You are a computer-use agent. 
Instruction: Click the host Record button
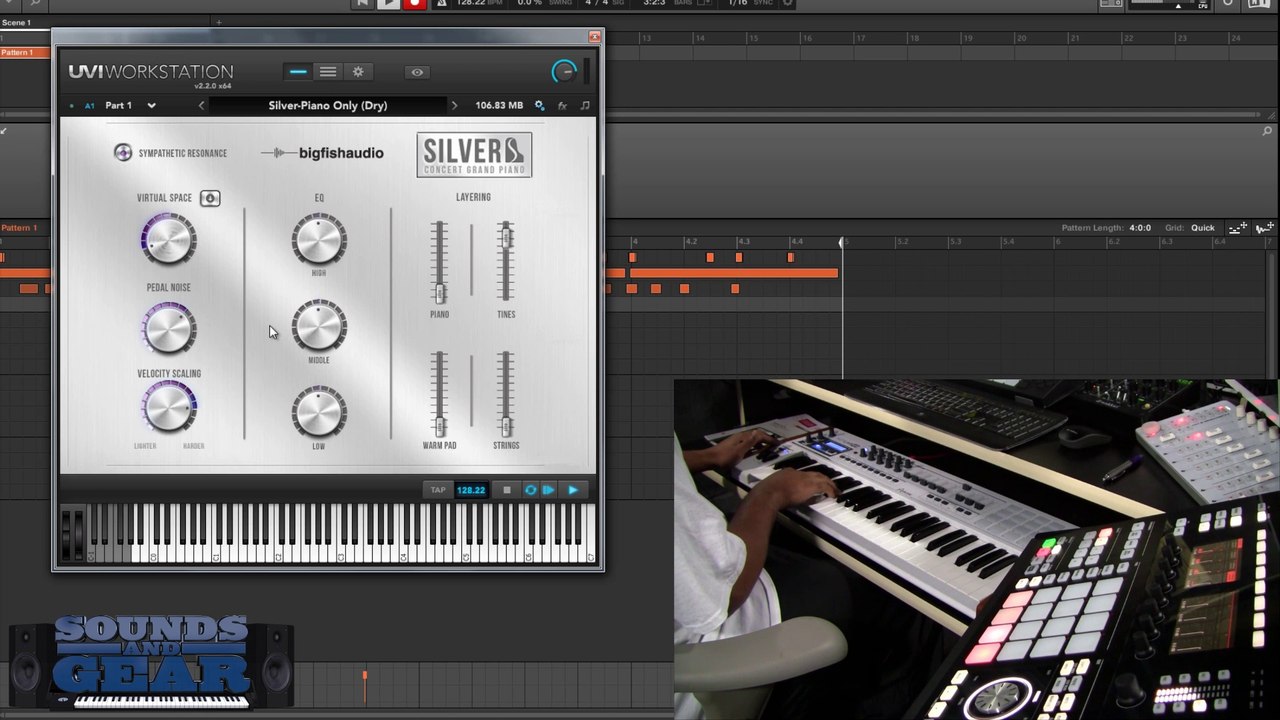[414, 3]
